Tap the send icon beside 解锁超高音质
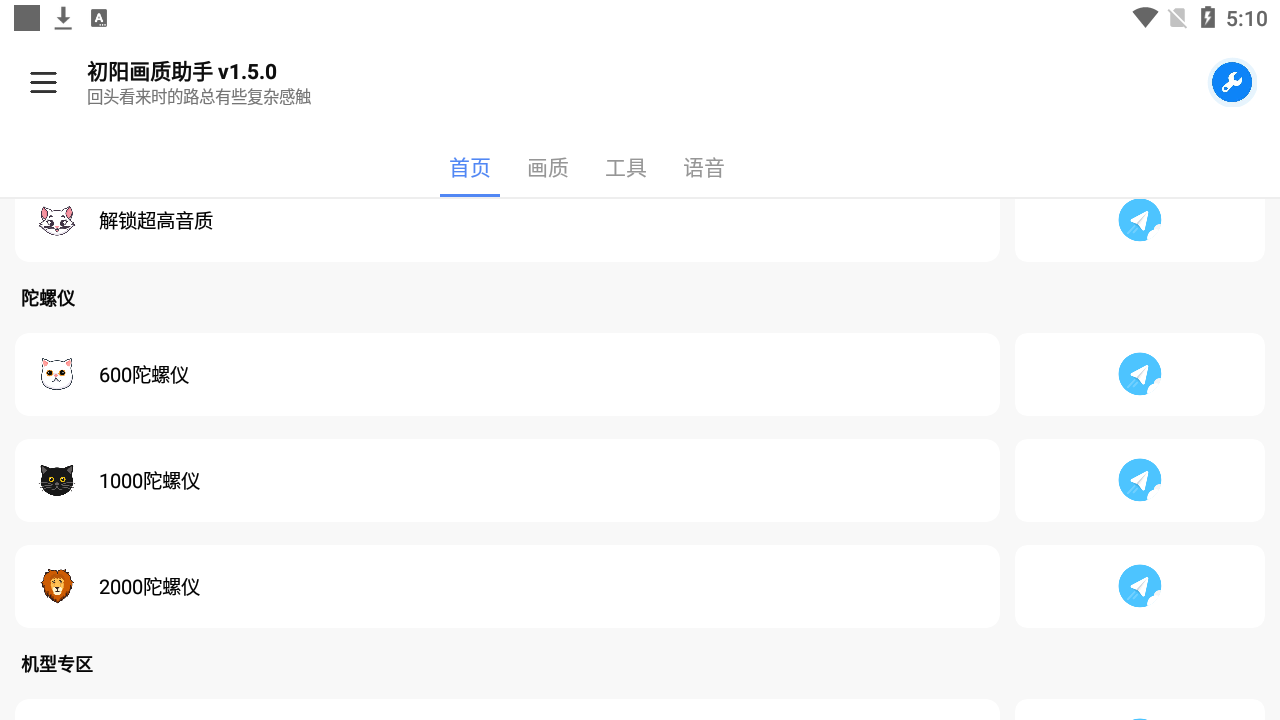This screenshot has height=720, width=1280. 1140,220
